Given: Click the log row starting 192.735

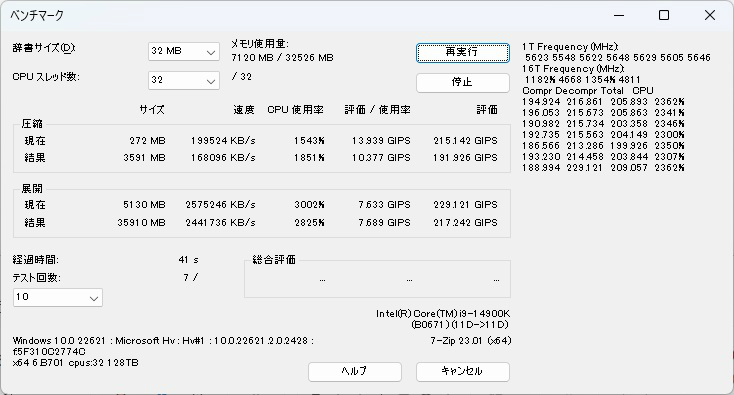Looking at the screenshot, I should click(603, 135).
